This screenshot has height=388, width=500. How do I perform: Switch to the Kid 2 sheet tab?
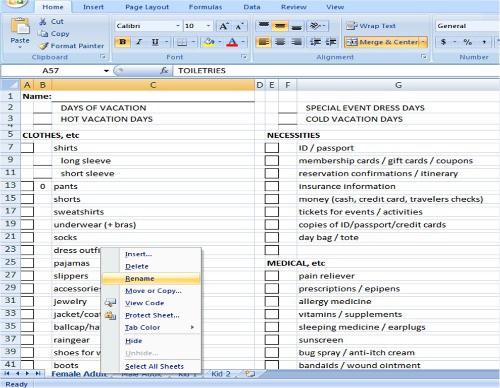pyautogui.click(x=221, y=374)
